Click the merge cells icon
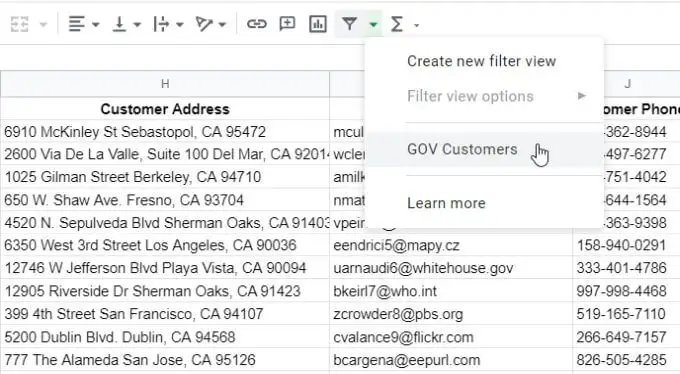This screenshot has height=374, width=680. point(20,24)
